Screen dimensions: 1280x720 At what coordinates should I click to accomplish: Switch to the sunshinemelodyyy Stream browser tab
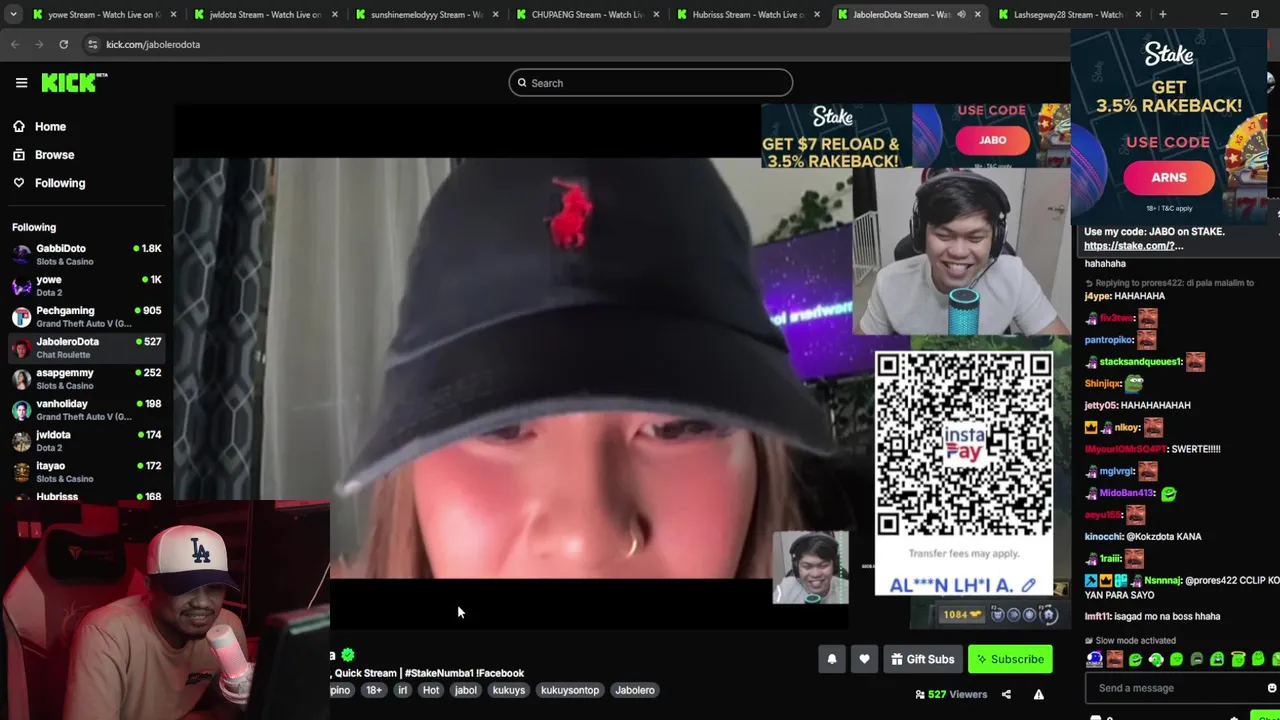click(426, 15)
